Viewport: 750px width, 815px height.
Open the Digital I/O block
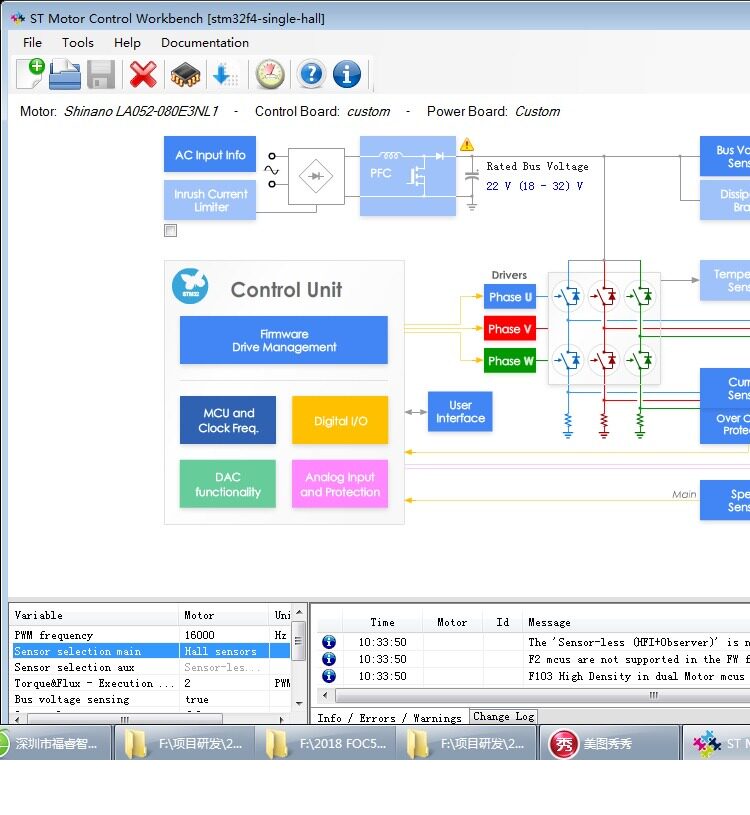tap(340, 420)
